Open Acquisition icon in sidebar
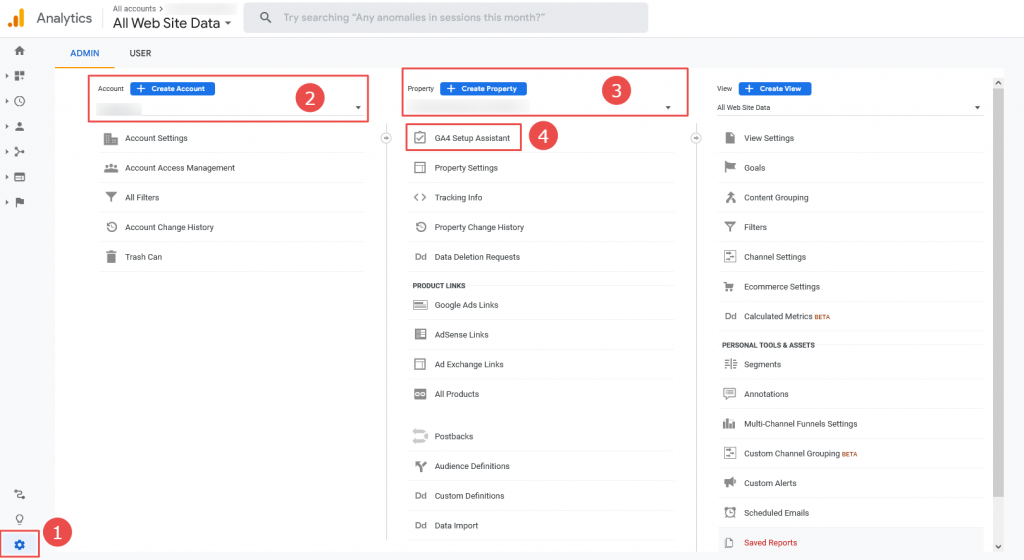Image resolution: width=1024 pixels, height=560 pixels. (x=20, y=151)
